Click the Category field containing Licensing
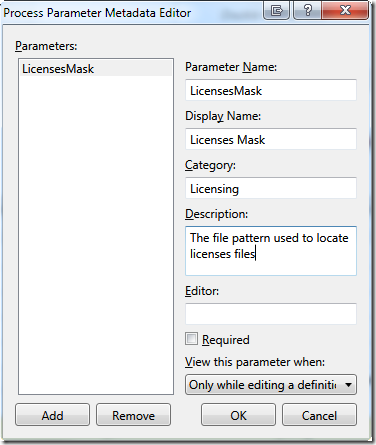The height and width of the screenshot is (445, 376). click(x=271, y=188)
